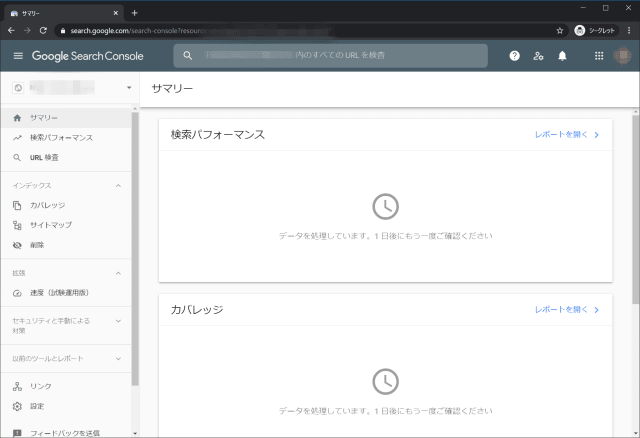This screenshot has height=438, width=640.
Task: Click the address bar URL
Action: coord(139,31)
